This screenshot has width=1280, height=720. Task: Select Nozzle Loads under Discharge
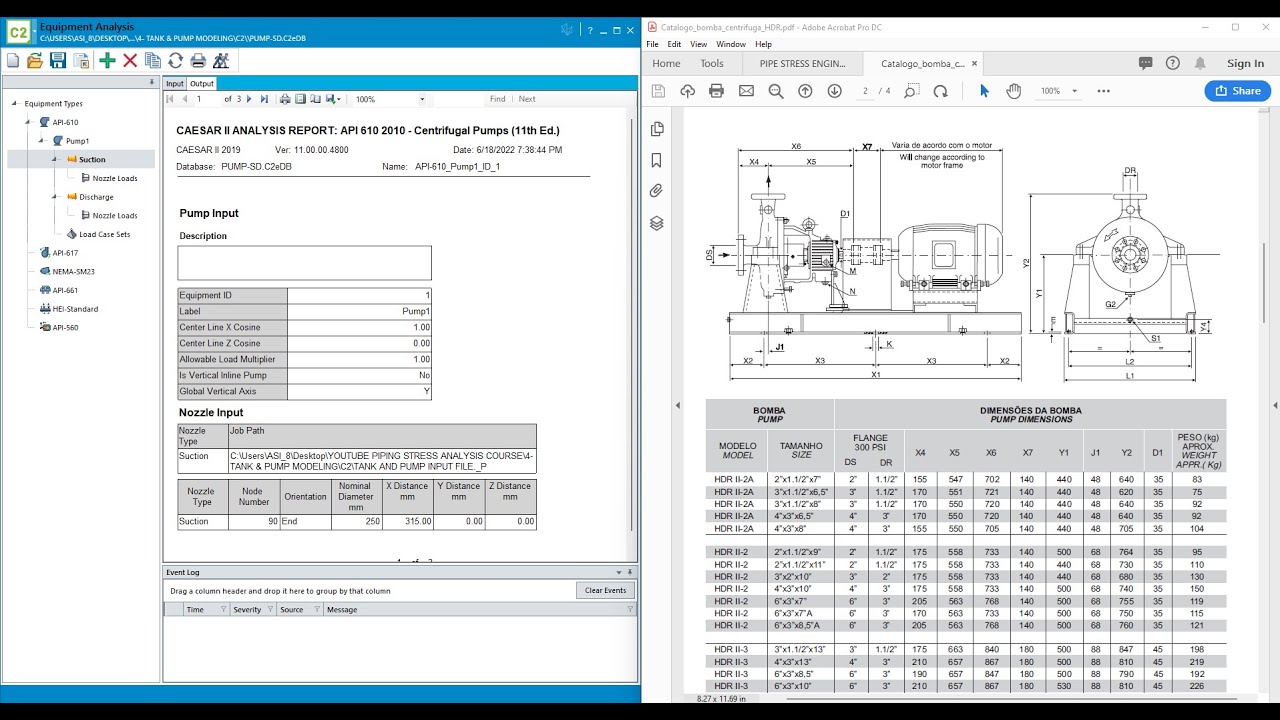(x=115, y=215)
